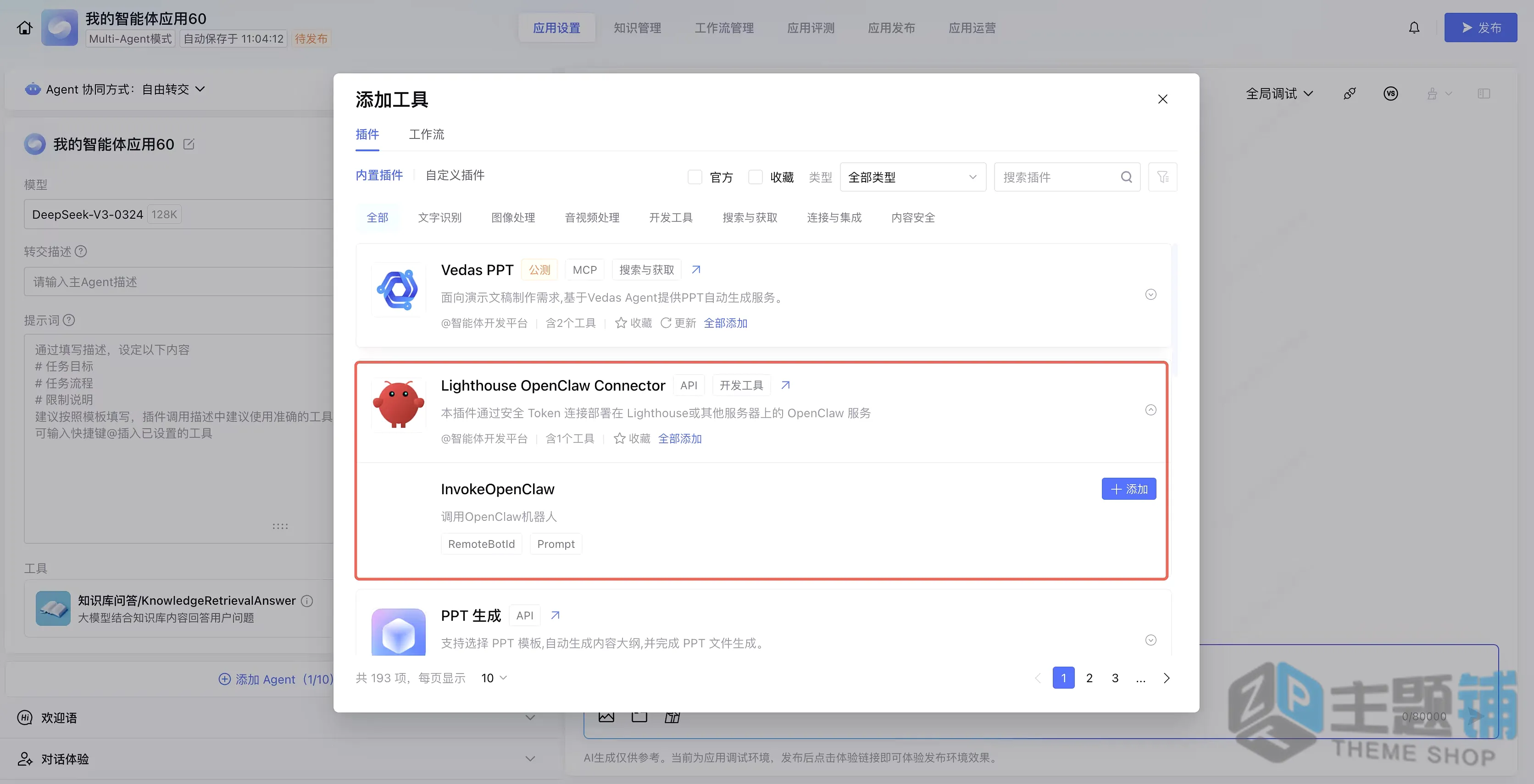Screen dimensions: 1534x784
Task: Star Vedas PPT with 收藏
Action: 634,323
